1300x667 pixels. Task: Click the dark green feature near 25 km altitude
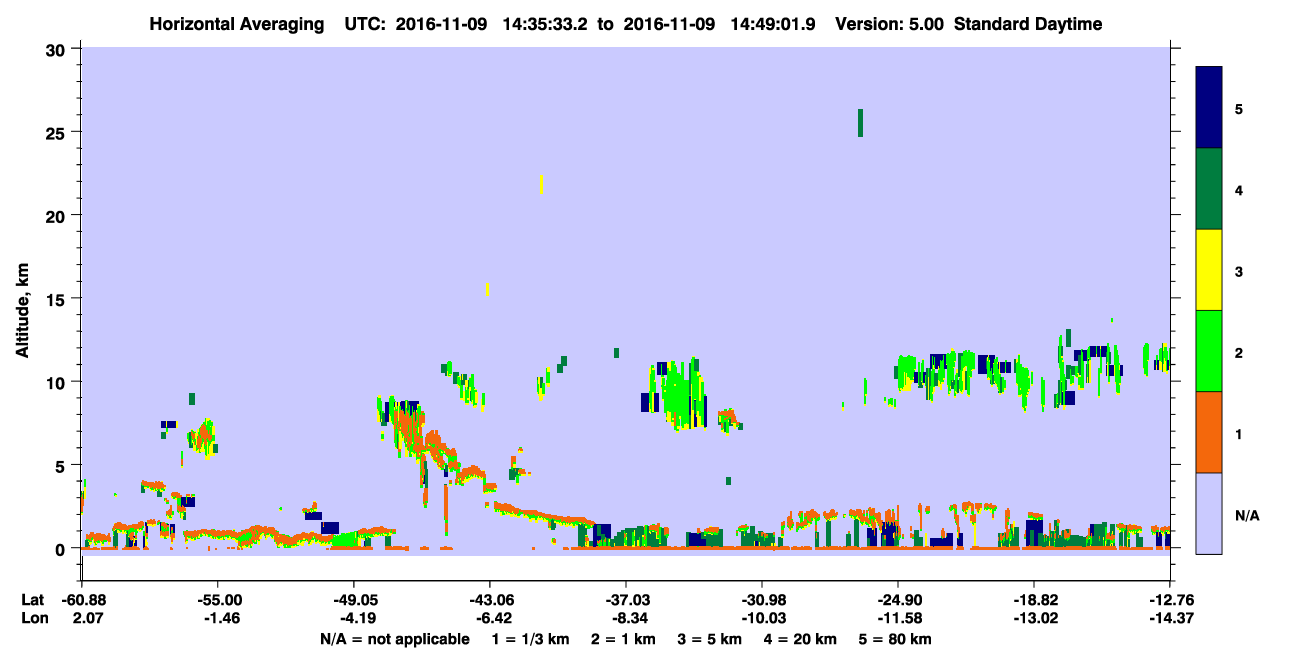[860, 123]
